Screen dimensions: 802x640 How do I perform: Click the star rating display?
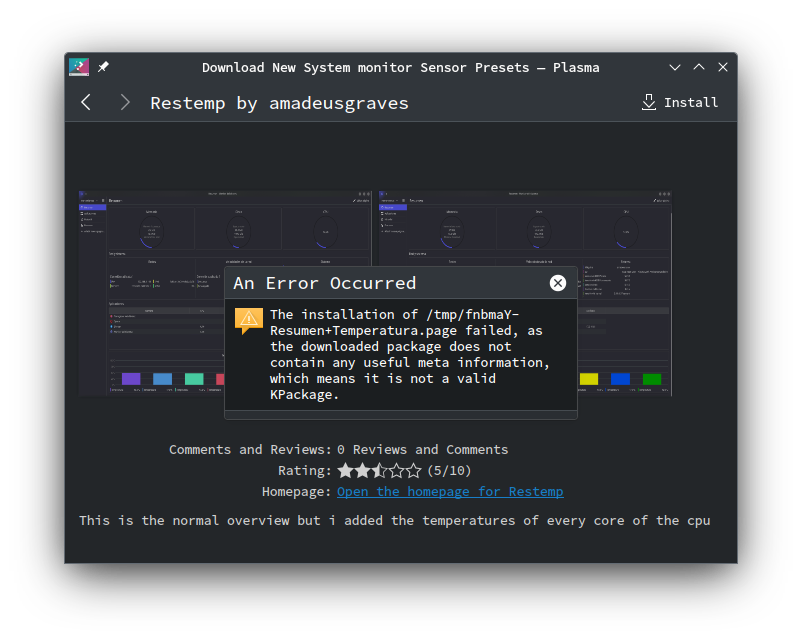click(x=380, y=470)
